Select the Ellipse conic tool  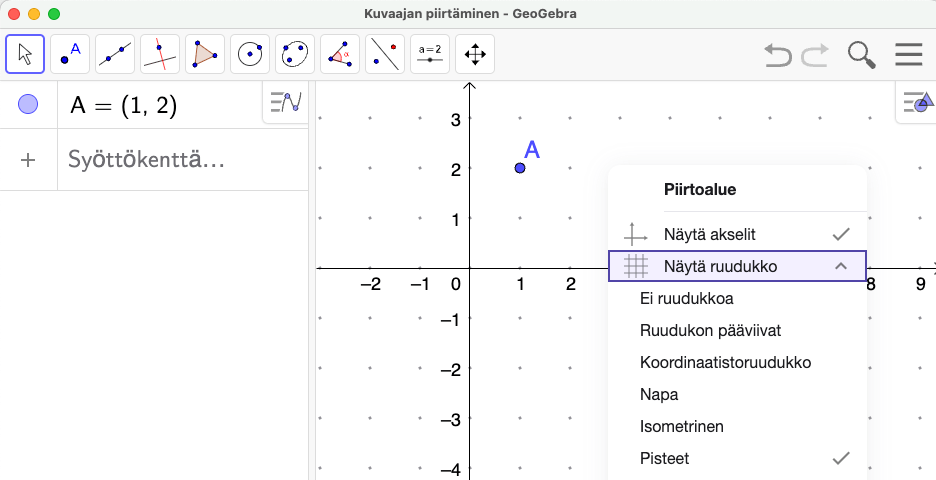[295, 54]
